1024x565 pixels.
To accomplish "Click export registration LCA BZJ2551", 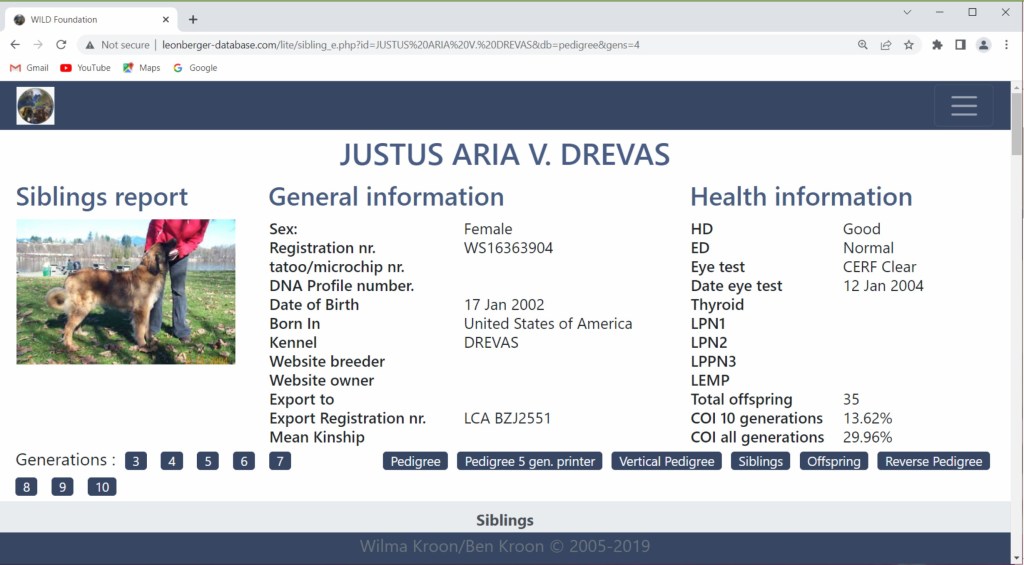I will [x=507, y=419].
